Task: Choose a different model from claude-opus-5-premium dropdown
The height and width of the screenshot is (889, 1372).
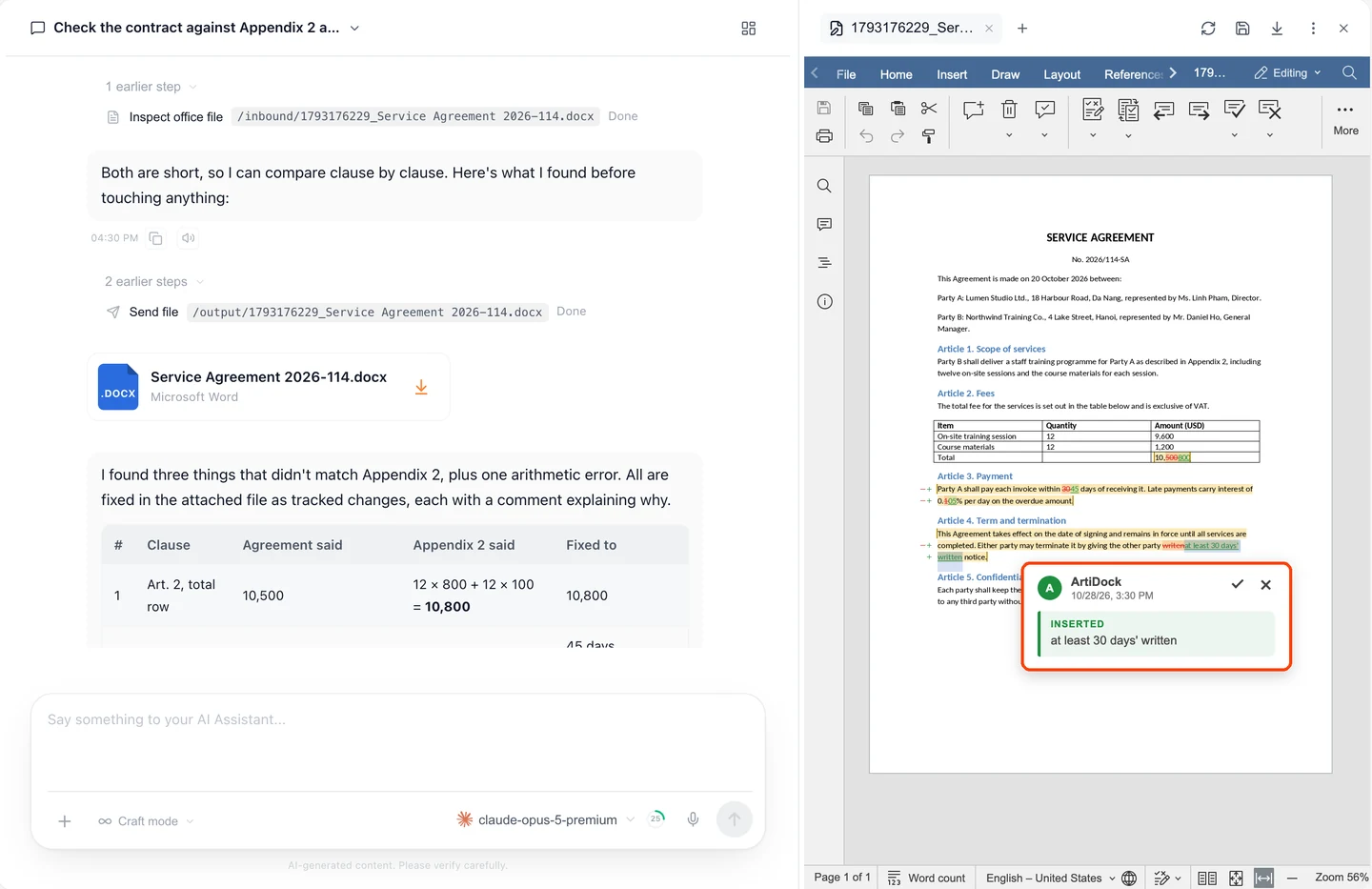Action: (x=546, y=819)
